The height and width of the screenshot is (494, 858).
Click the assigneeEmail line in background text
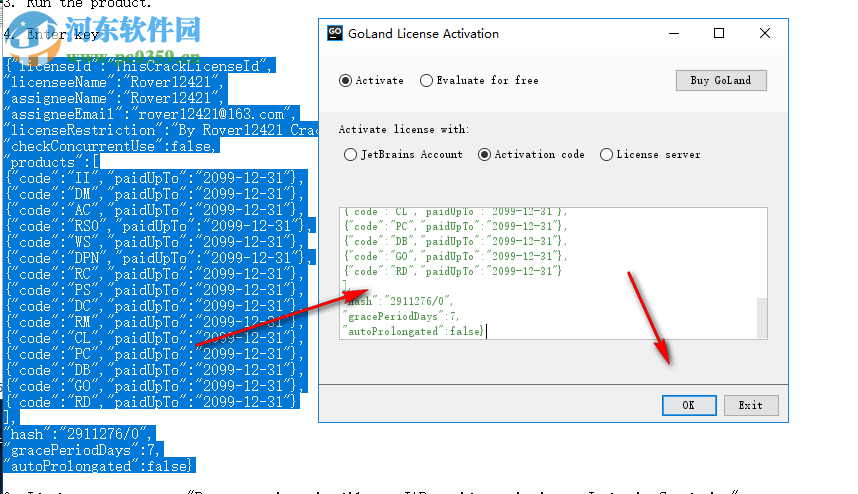pyautogui.click(x=150, y=114)
